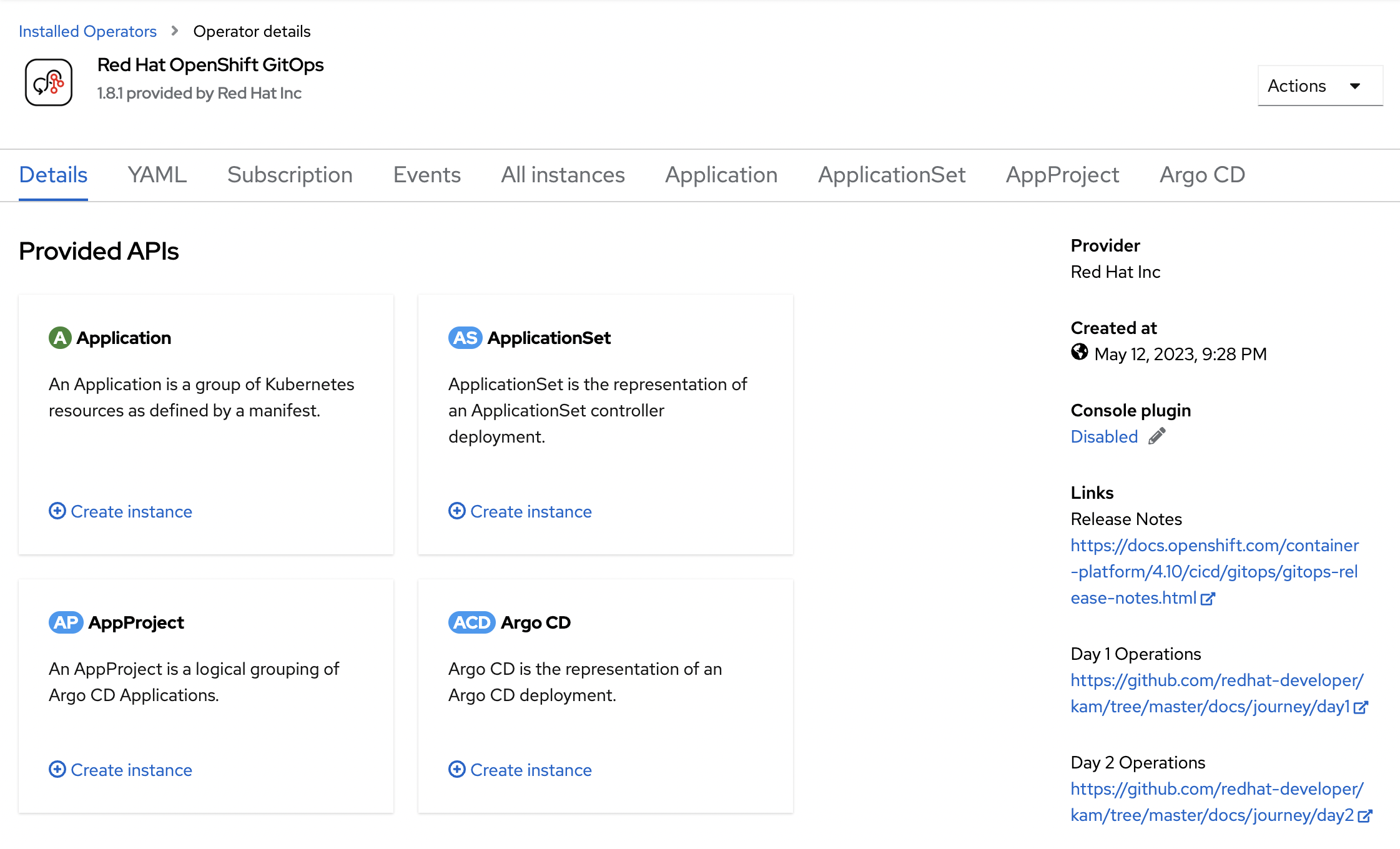This screenshot has width=1400, height=849.
Task: Click the AppProject card title
Action: pos(136,622)
